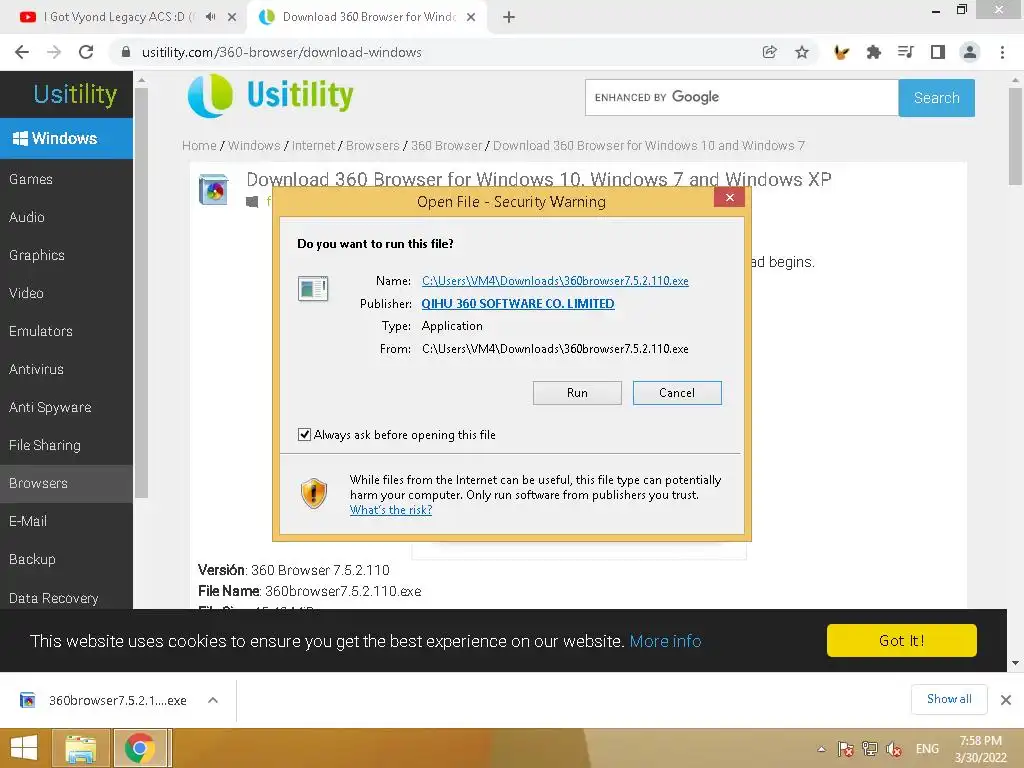Go forward in Chrome
Image resolution: width=1024 pixels, height=768 pixels.
[54, 52]
